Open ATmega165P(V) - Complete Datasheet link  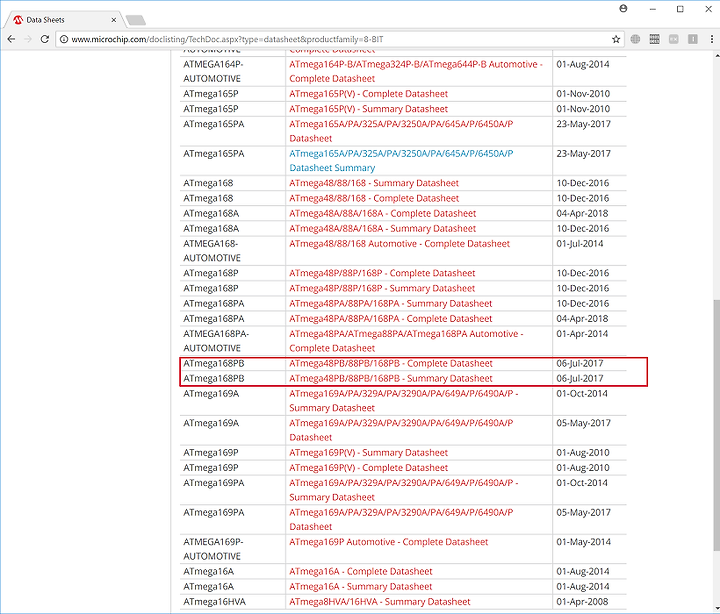pos(368,94)
